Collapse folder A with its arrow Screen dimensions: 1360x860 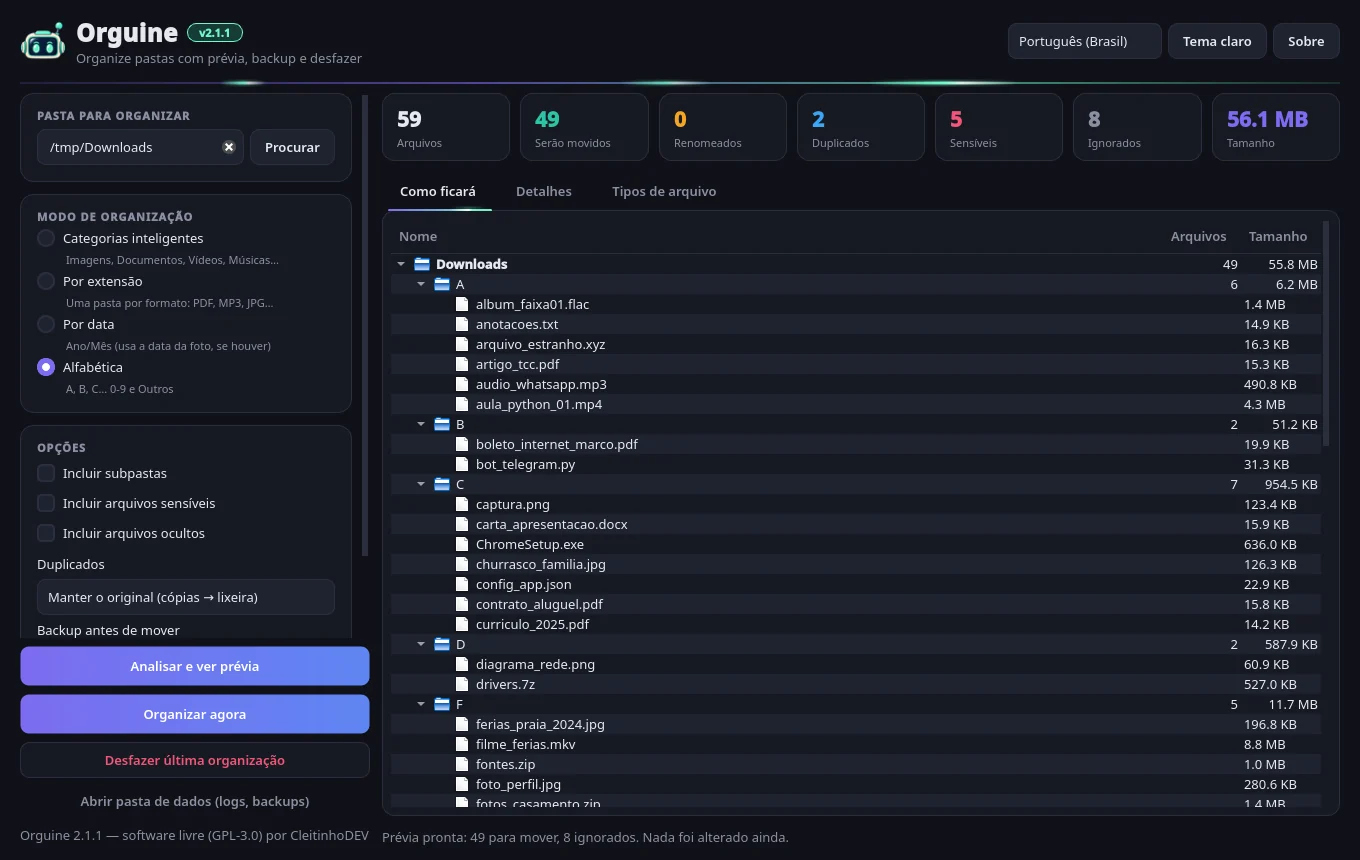click(421, 284)
